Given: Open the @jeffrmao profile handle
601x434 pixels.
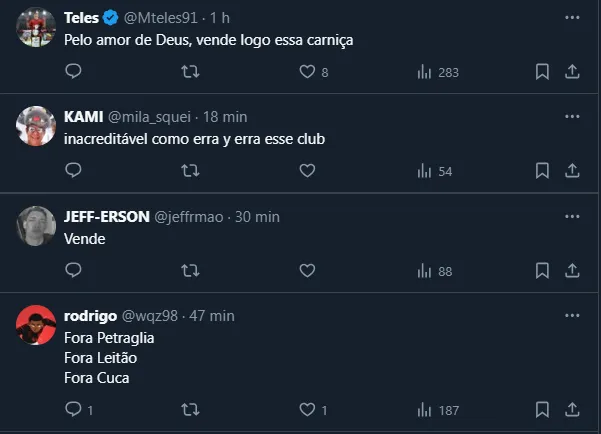Looking at the screenshot, I should click(189, 216).
